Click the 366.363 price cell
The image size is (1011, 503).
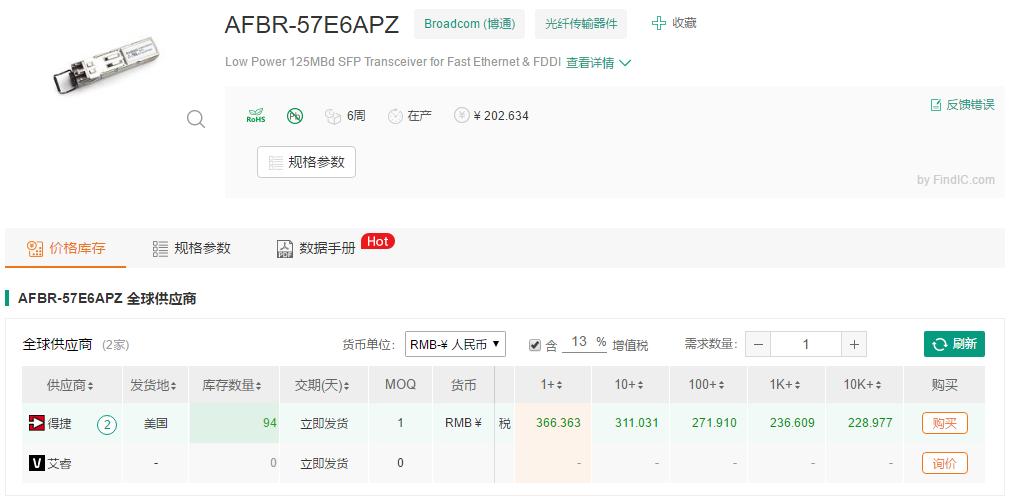(558, 424)
